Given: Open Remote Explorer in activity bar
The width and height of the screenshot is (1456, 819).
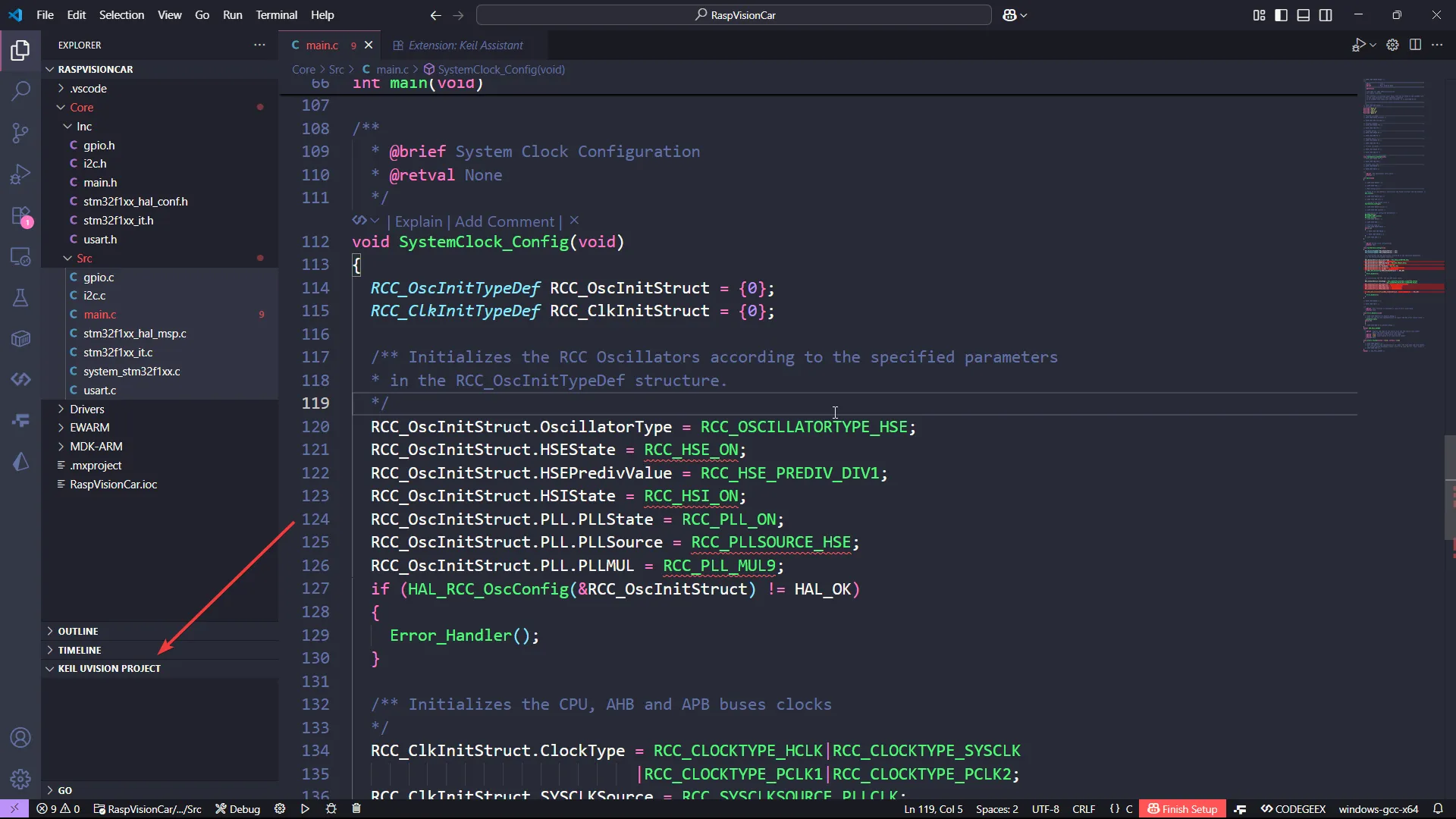Looking at the screenshot, I should pos(20,257).
